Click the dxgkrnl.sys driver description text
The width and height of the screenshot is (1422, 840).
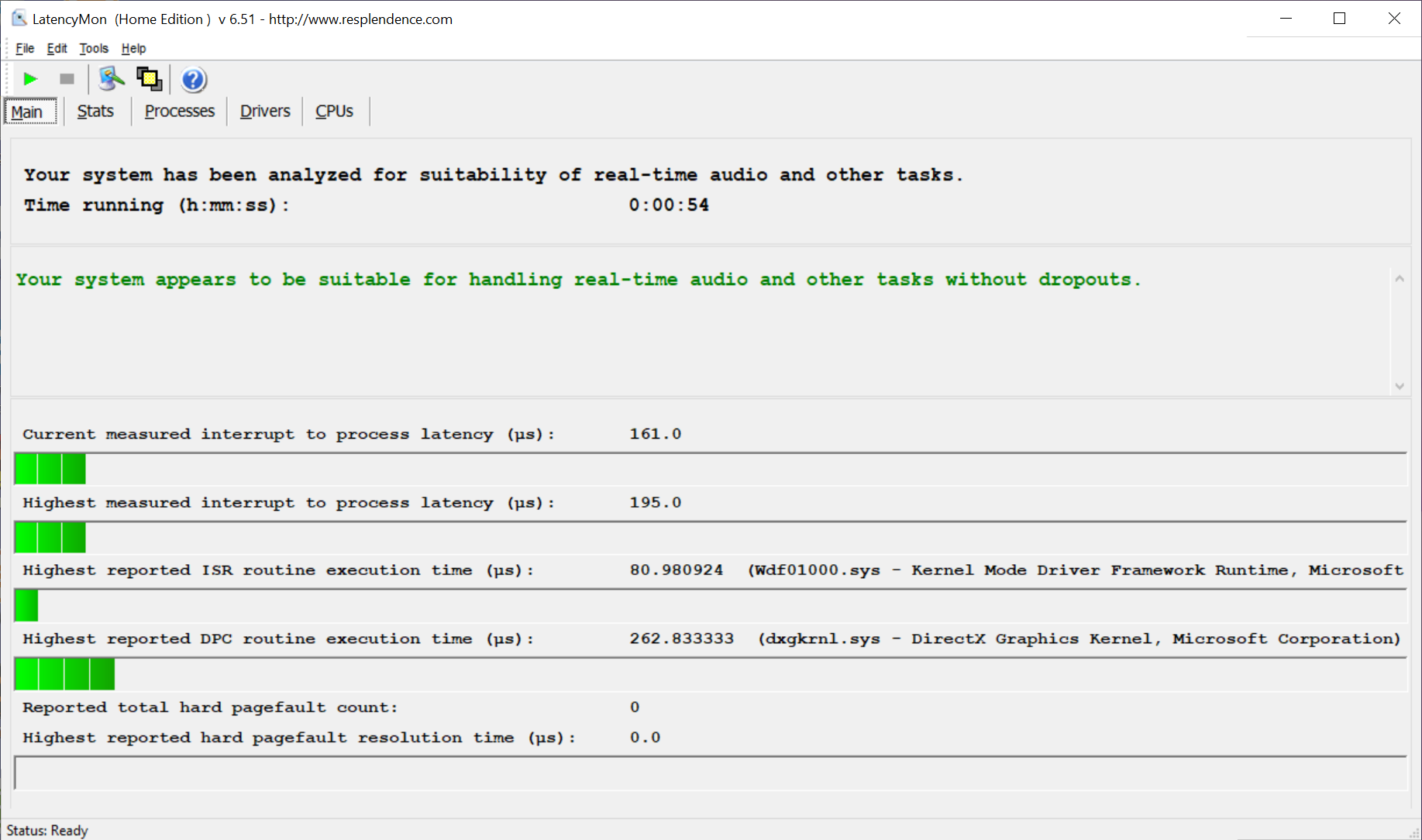tap(1079, 639)
